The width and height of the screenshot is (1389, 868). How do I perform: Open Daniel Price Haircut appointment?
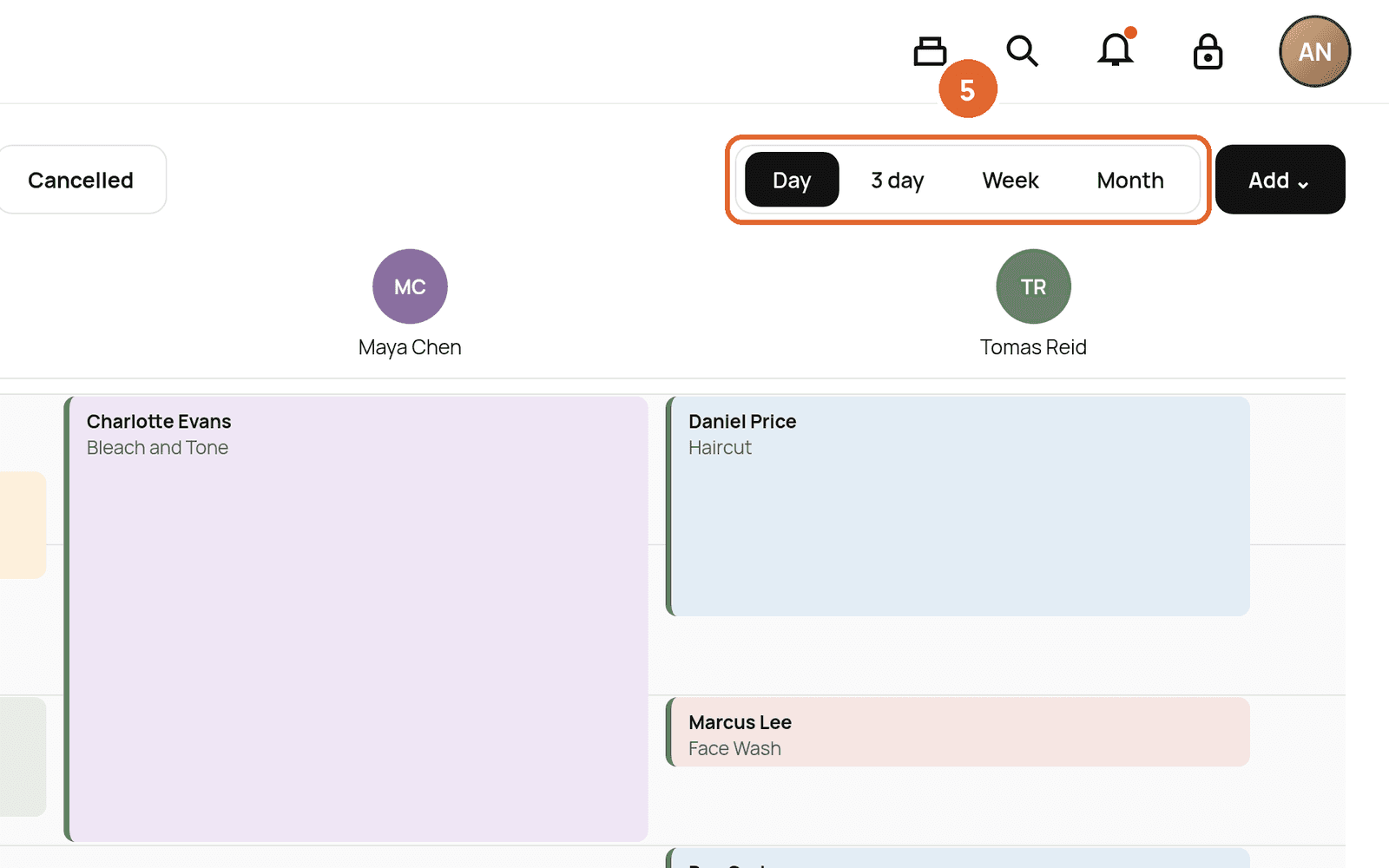[x=958, y=506]
